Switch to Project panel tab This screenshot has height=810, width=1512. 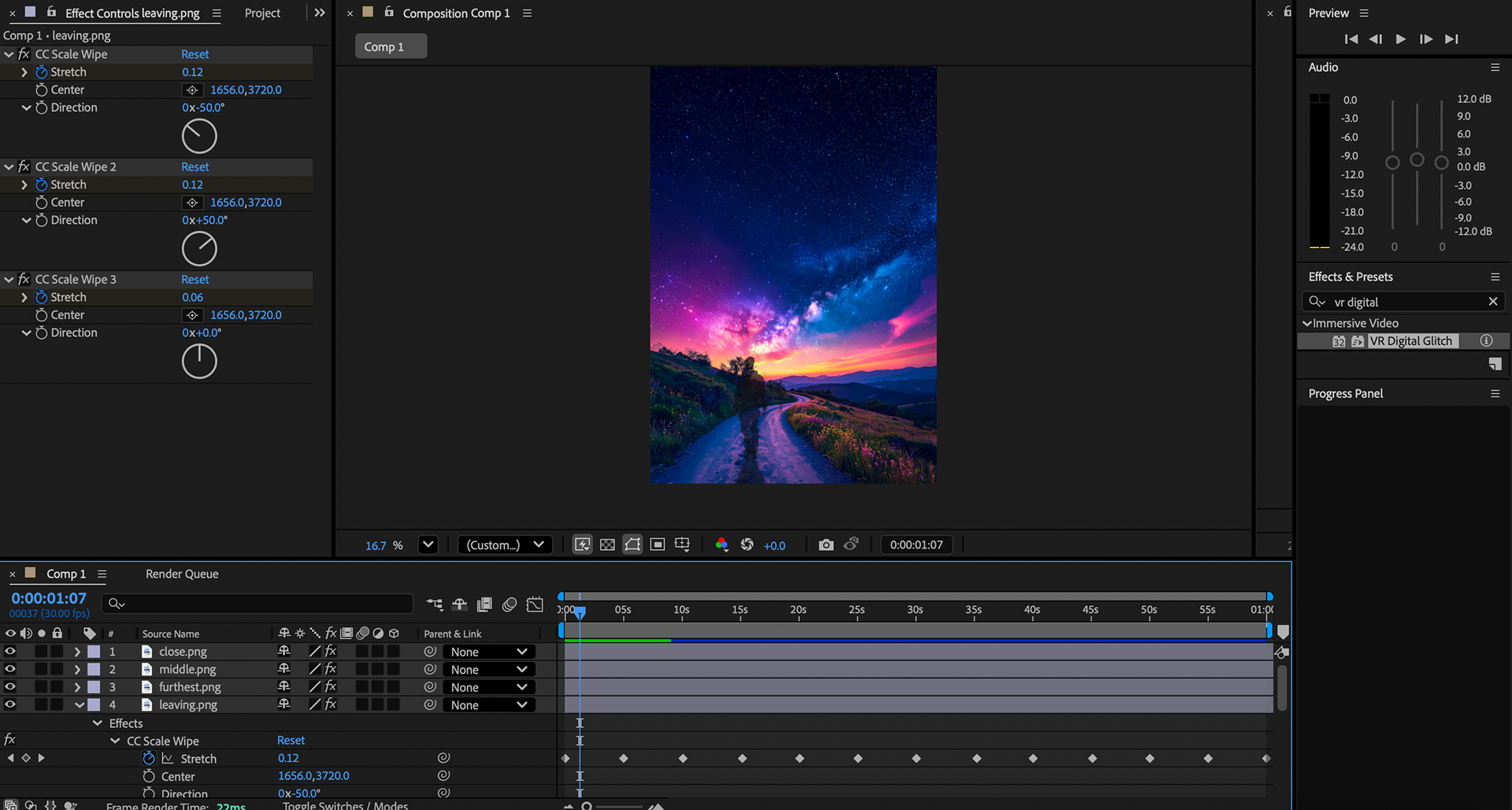pos(262,13)
